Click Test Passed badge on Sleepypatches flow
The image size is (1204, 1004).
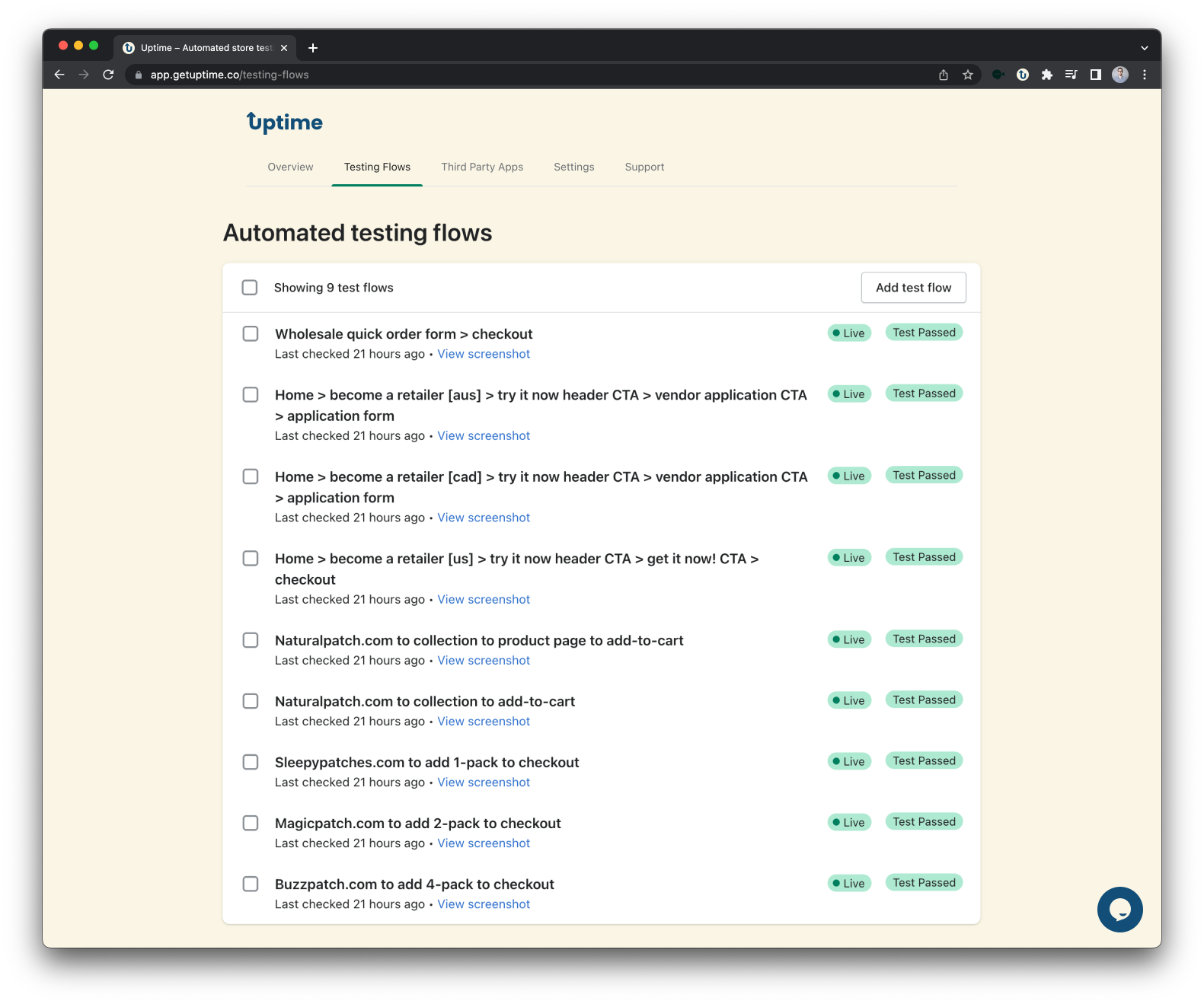(x=924, y=761)
